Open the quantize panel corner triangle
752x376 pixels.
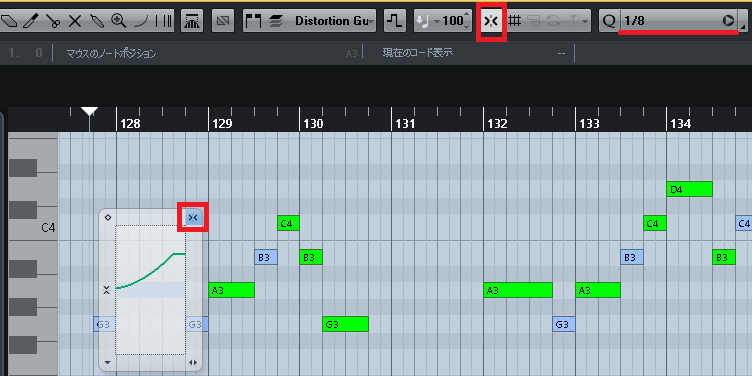coord(744,26)
